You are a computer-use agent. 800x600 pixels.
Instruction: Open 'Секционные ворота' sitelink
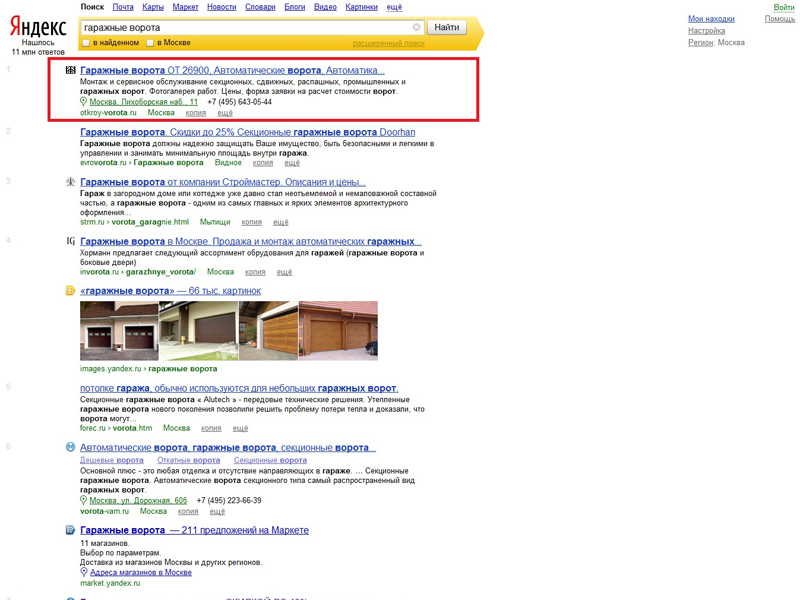pyautogui.click(x=270, y=460)
